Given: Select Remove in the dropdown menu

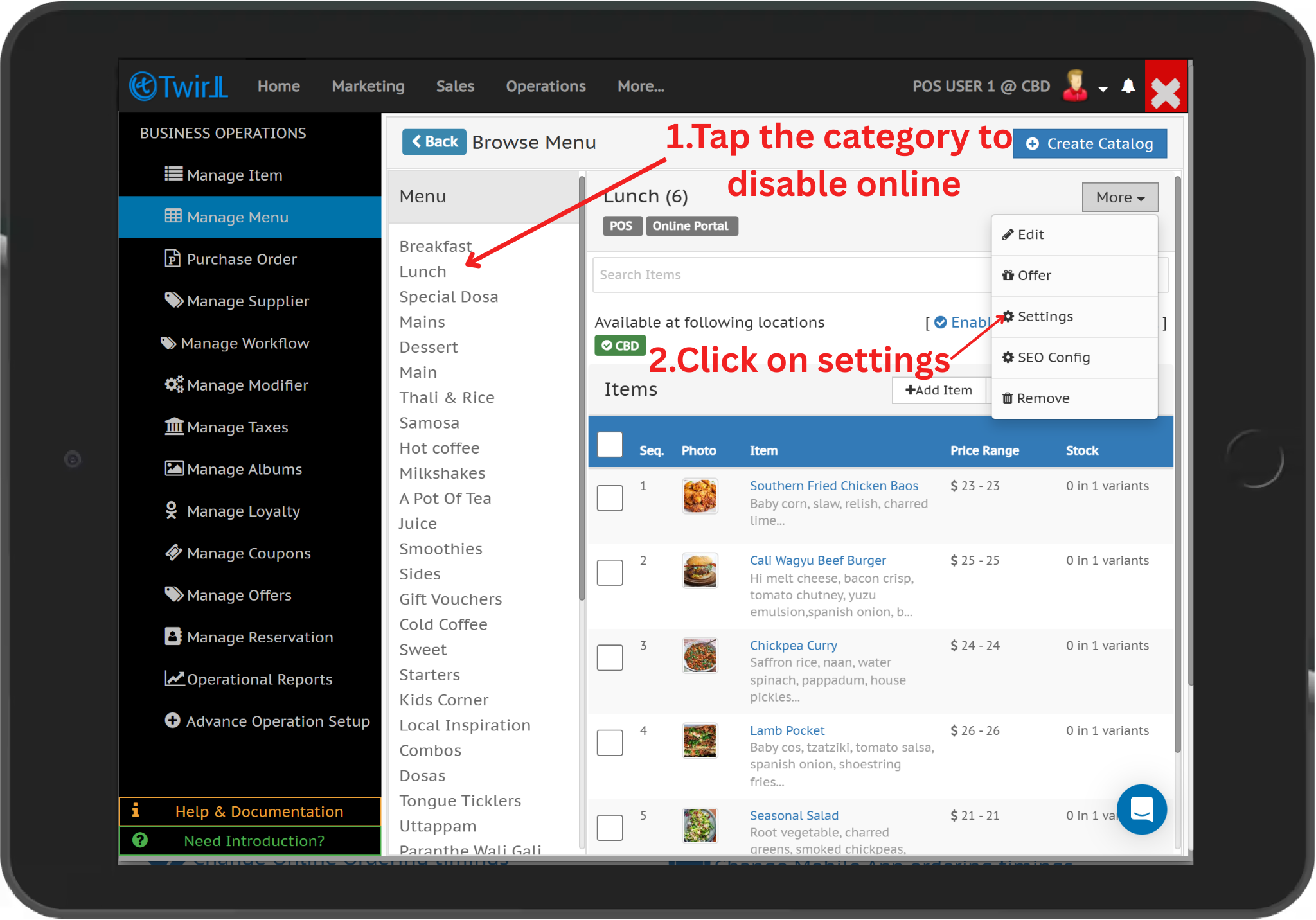Looking at the screenshot, I should (1042, 398).
